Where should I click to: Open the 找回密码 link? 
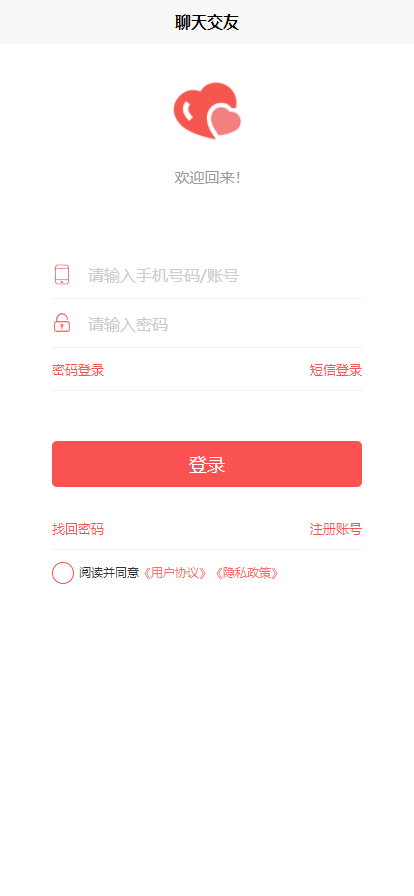pos(78,529)
